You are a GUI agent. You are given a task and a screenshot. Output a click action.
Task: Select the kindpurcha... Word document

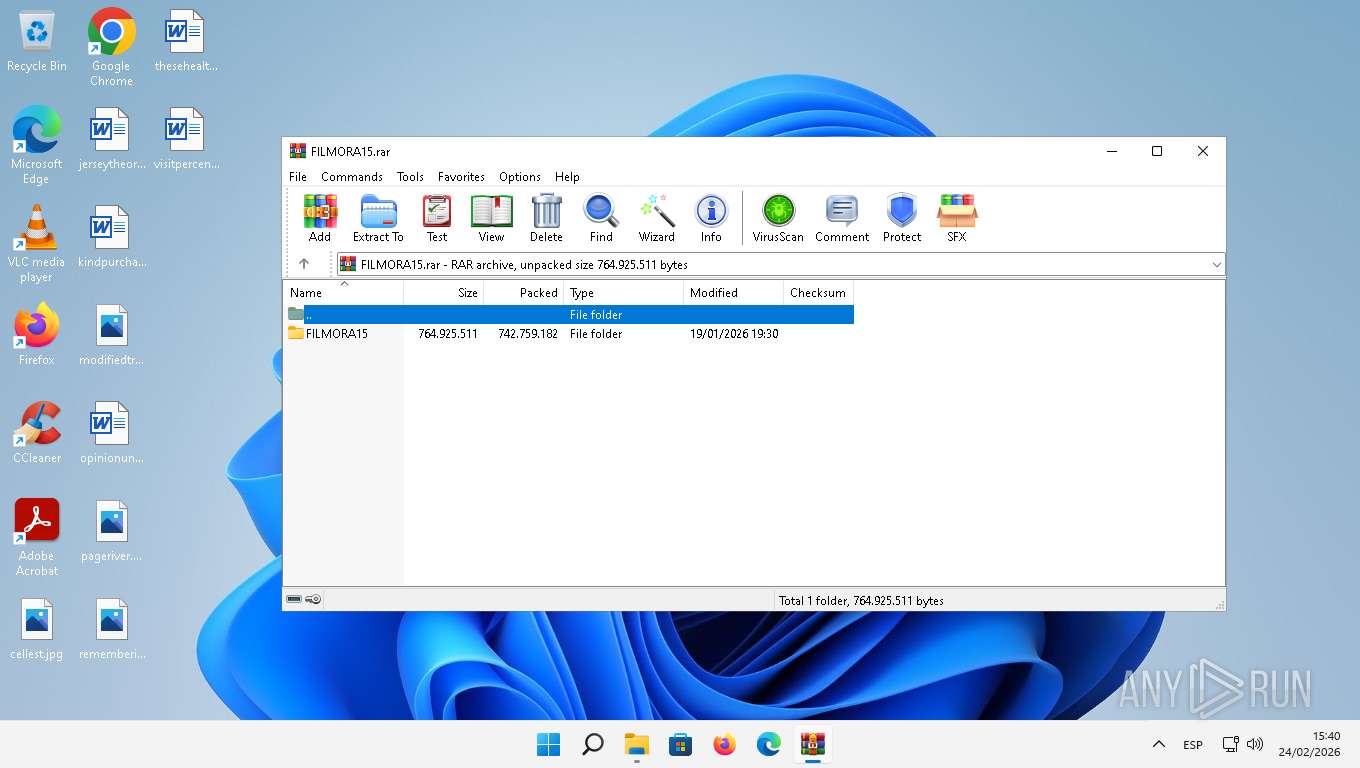click(111, 237)
